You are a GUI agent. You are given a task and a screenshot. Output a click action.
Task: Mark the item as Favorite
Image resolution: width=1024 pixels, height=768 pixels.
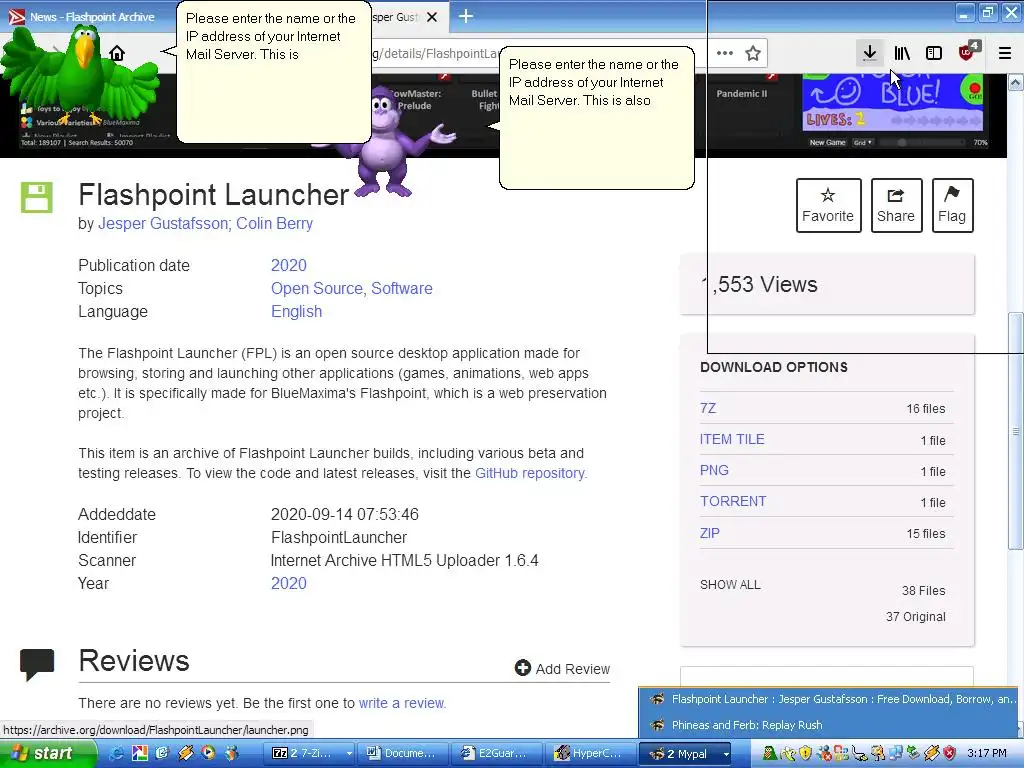click(x=828, y=205)
